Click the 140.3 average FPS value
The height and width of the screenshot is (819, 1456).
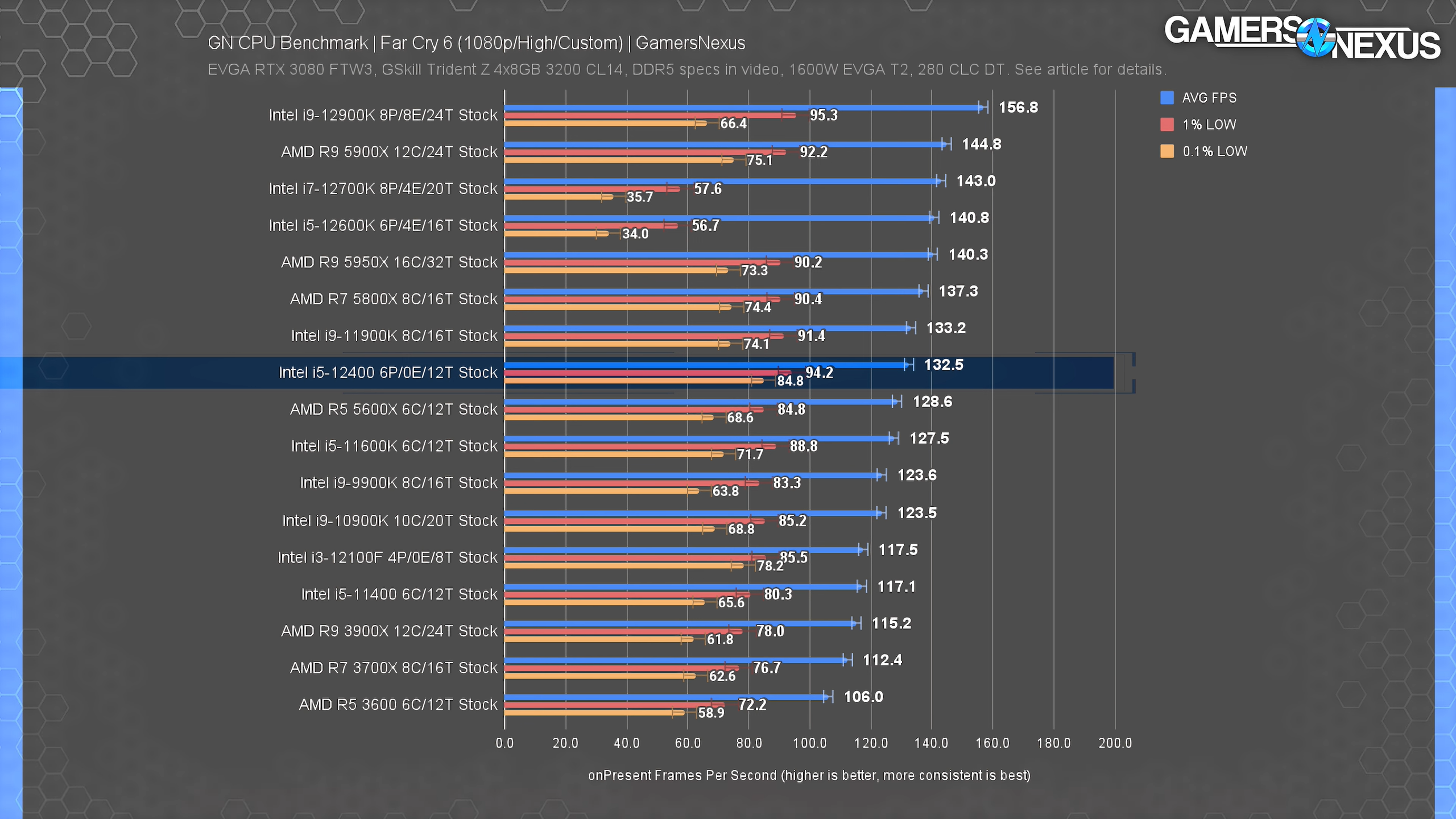tap(968, 255)
